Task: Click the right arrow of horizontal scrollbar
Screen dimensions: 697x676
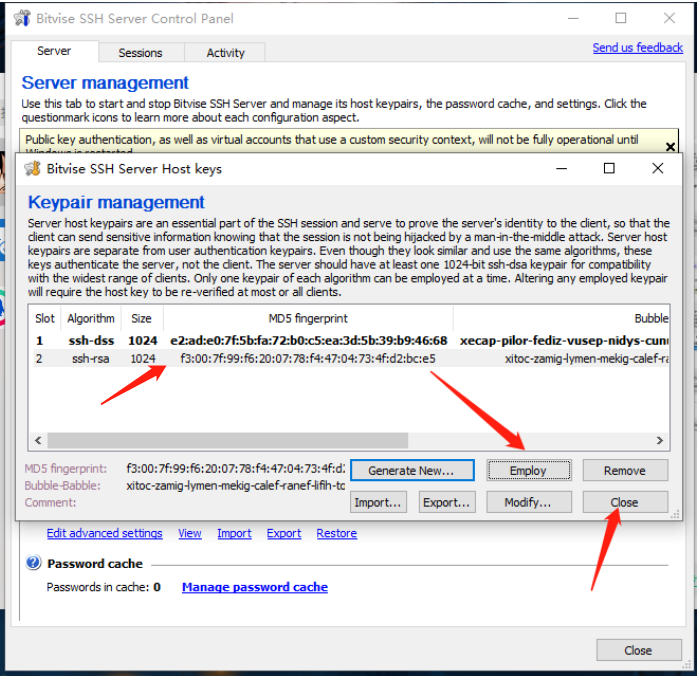Action: [660, 440]
